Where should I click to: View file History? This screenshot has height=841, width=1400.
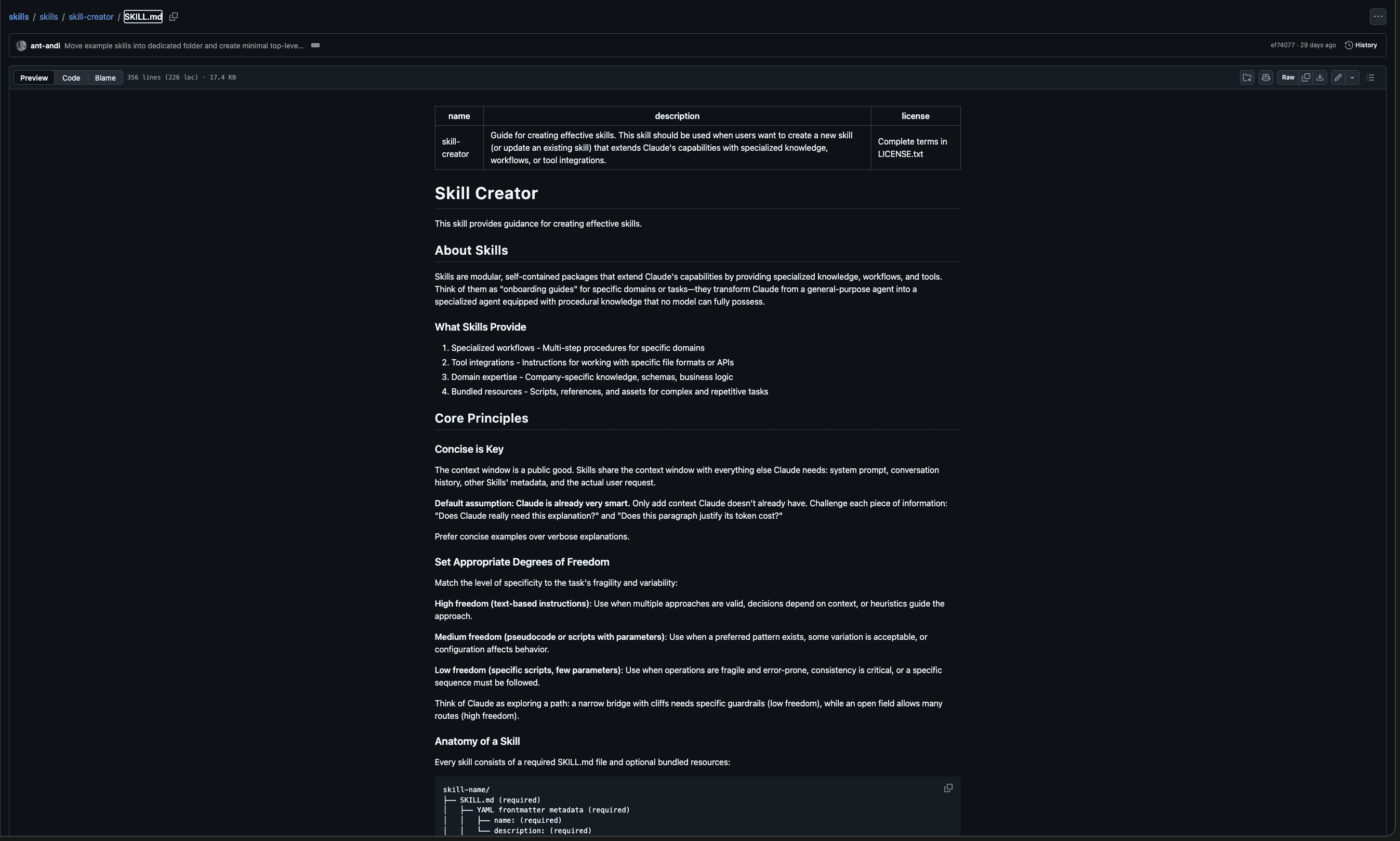pyautogui.click(x=1361, y=45)
